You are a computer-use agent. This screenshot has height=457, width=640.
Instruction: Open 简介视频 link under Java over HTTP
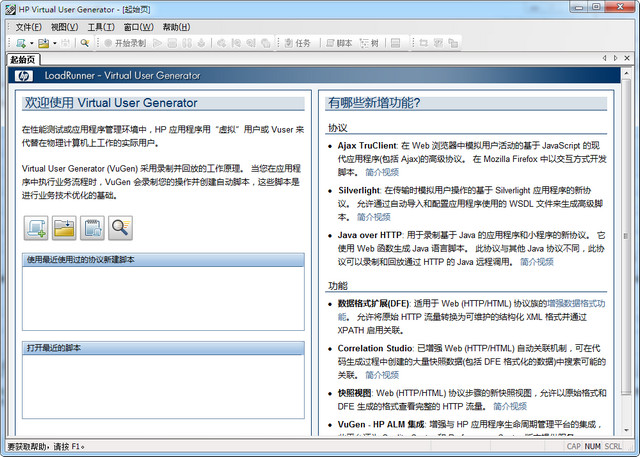click(537, 262)
